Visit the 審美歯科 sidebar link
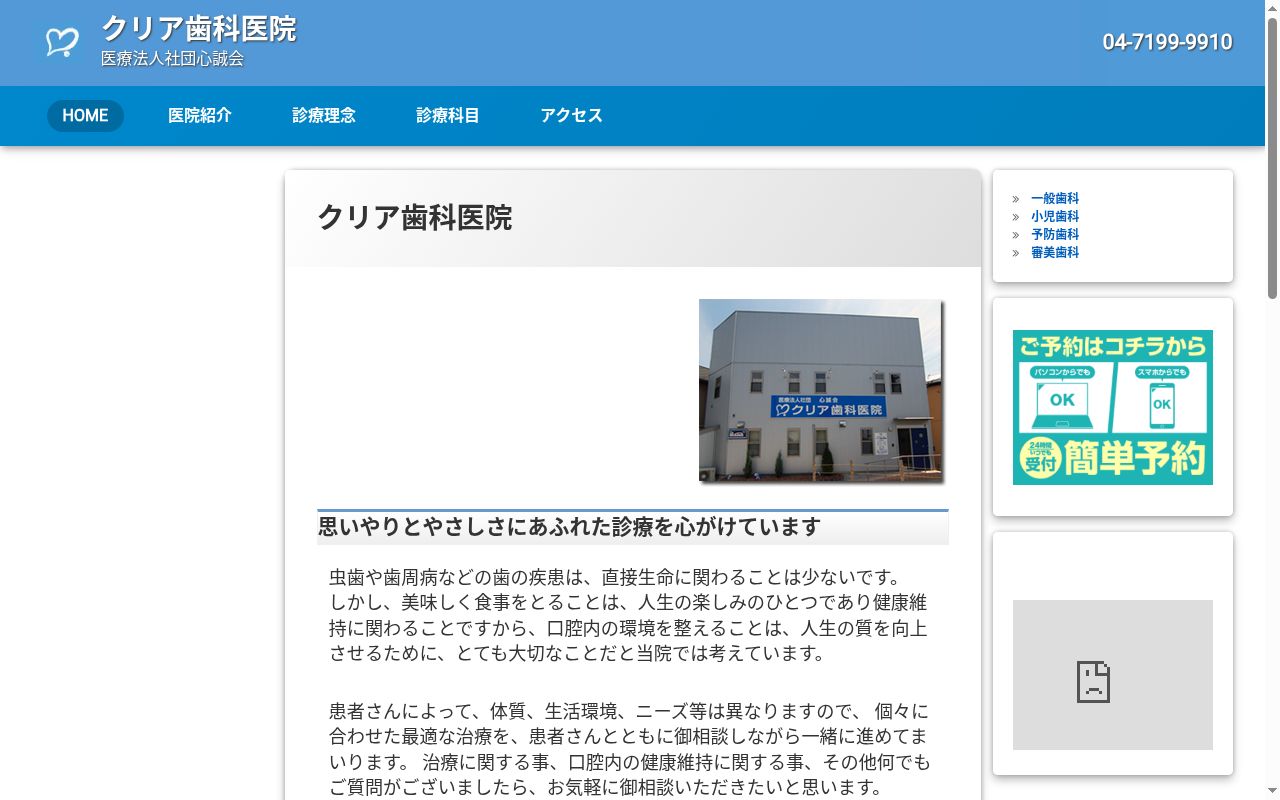The width and height of the screenshot is (1280, 800). click(x=1055, y=253)
